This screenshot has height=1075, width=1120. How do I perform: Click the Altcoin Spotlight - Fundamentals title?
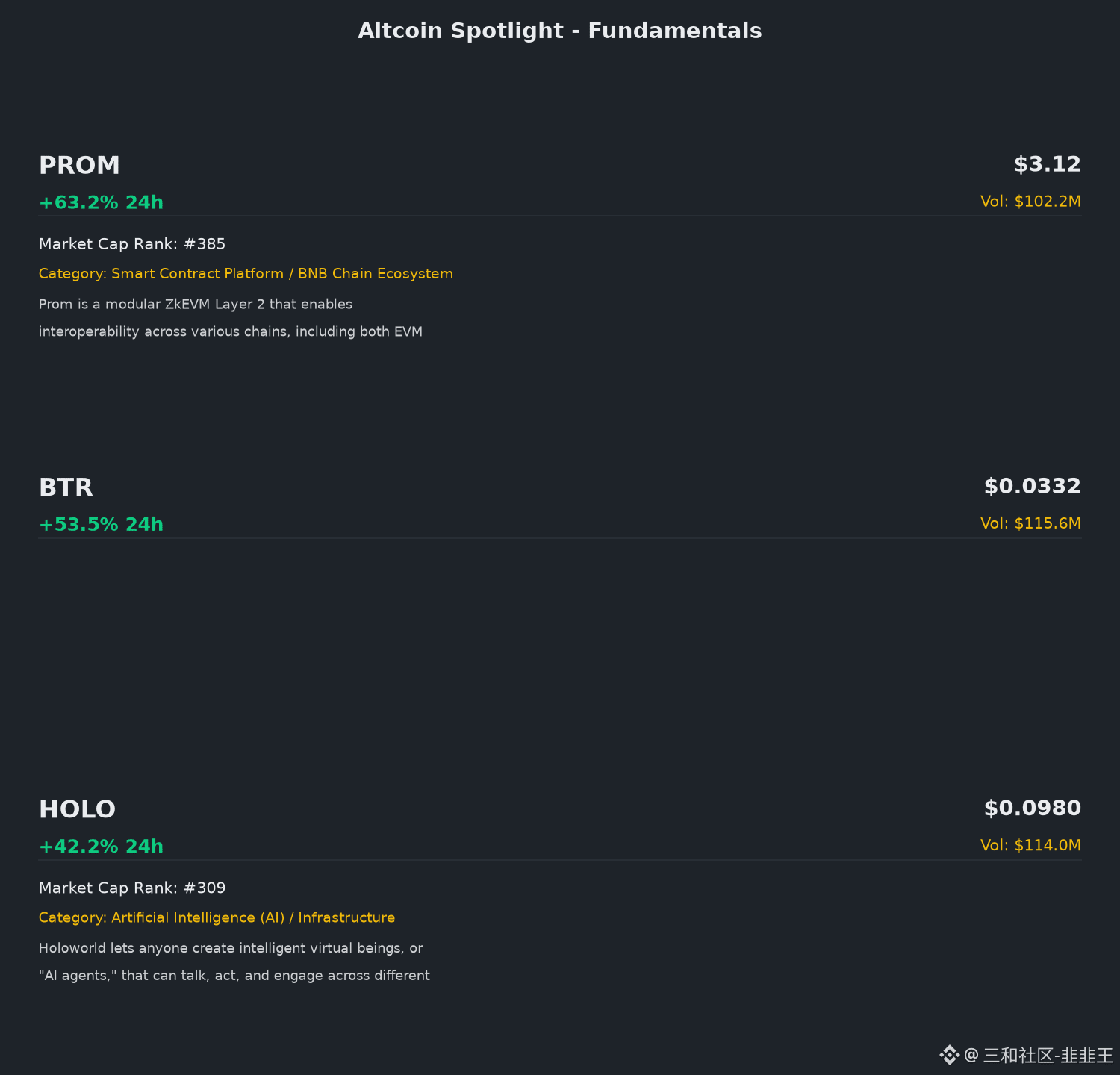tap(560, 31)
